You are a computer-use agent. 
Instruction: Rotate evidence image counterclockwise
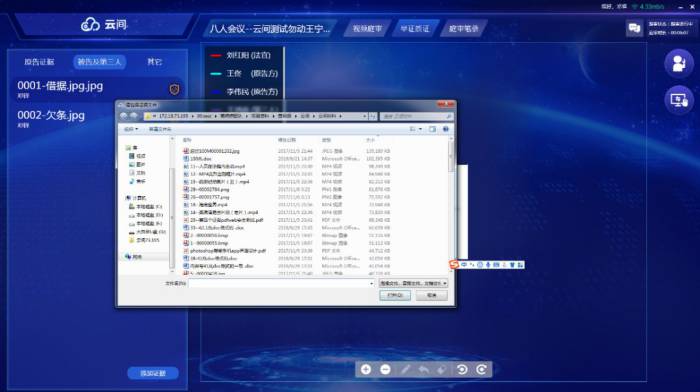point(462,369)
